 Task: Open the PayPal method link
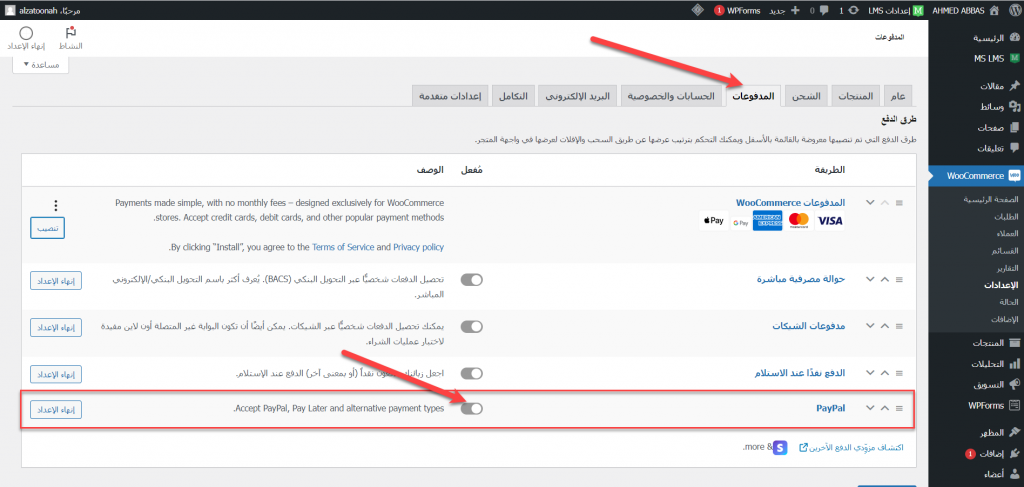pyautogui.click(x=831, y=408)
